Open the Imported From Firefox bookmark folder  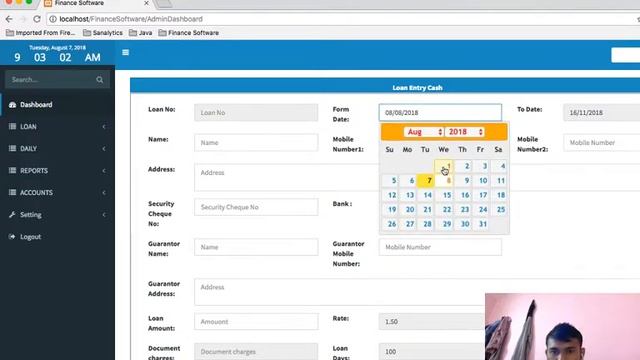(40, 33)
